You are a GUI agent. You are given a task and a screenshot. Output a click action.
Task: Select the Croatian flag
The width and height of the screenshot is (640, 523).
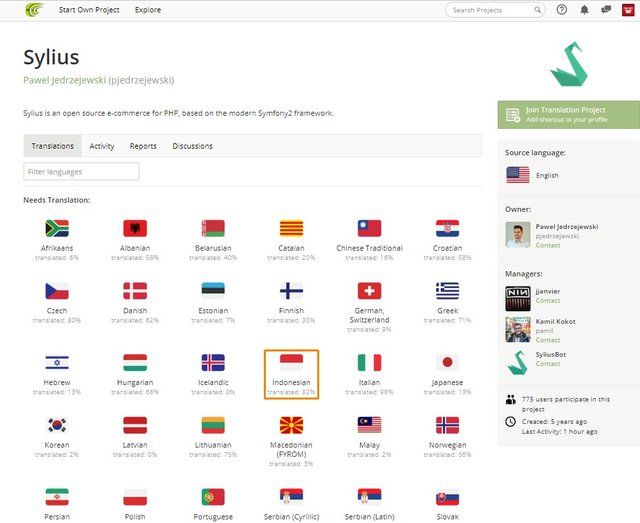[447, 228]
